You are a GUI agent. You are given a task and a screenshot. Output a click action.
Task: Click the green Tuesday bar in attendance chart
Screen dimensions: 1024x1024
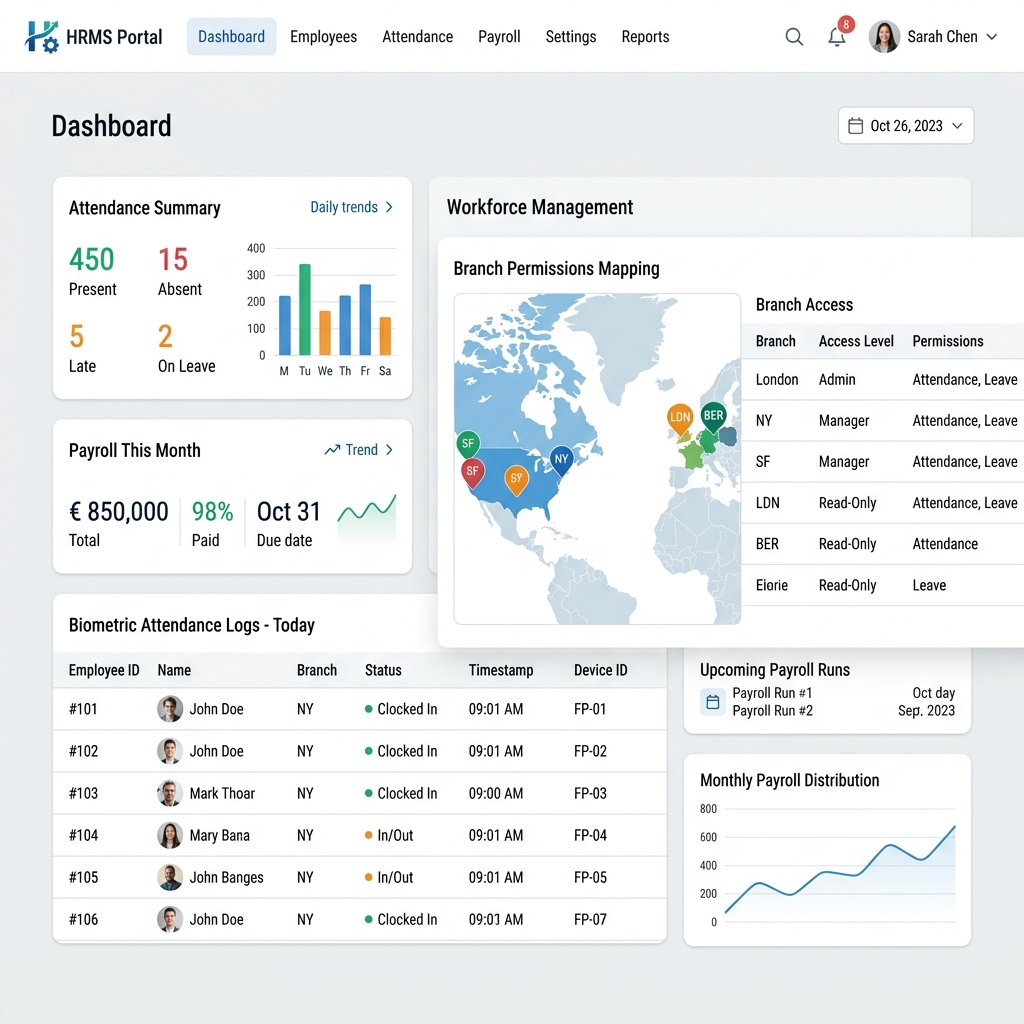tap(305, 310)
